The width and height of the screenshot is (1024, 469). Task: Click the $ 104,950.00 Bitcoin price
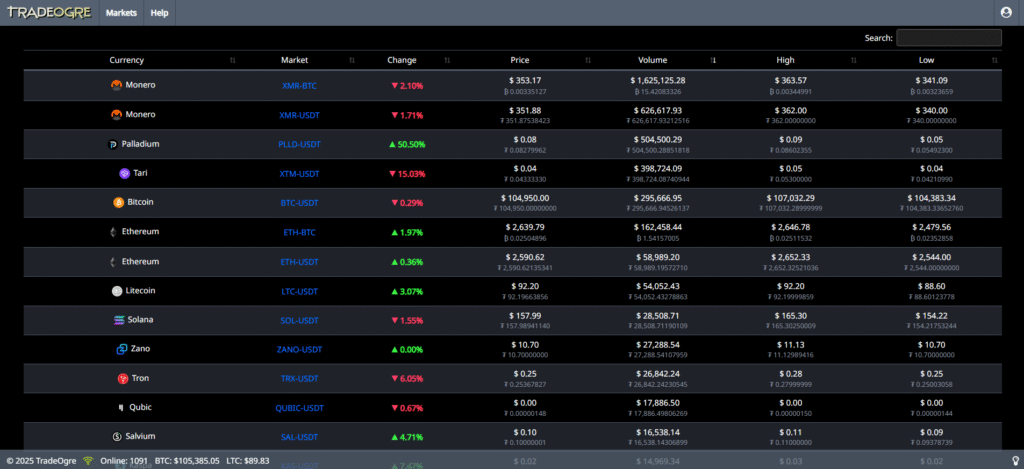(525, 198)
